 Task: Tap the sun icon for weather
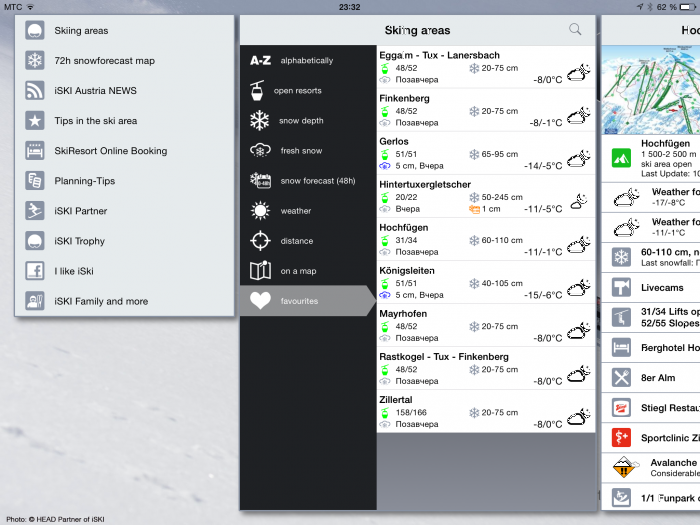point(260,211)
